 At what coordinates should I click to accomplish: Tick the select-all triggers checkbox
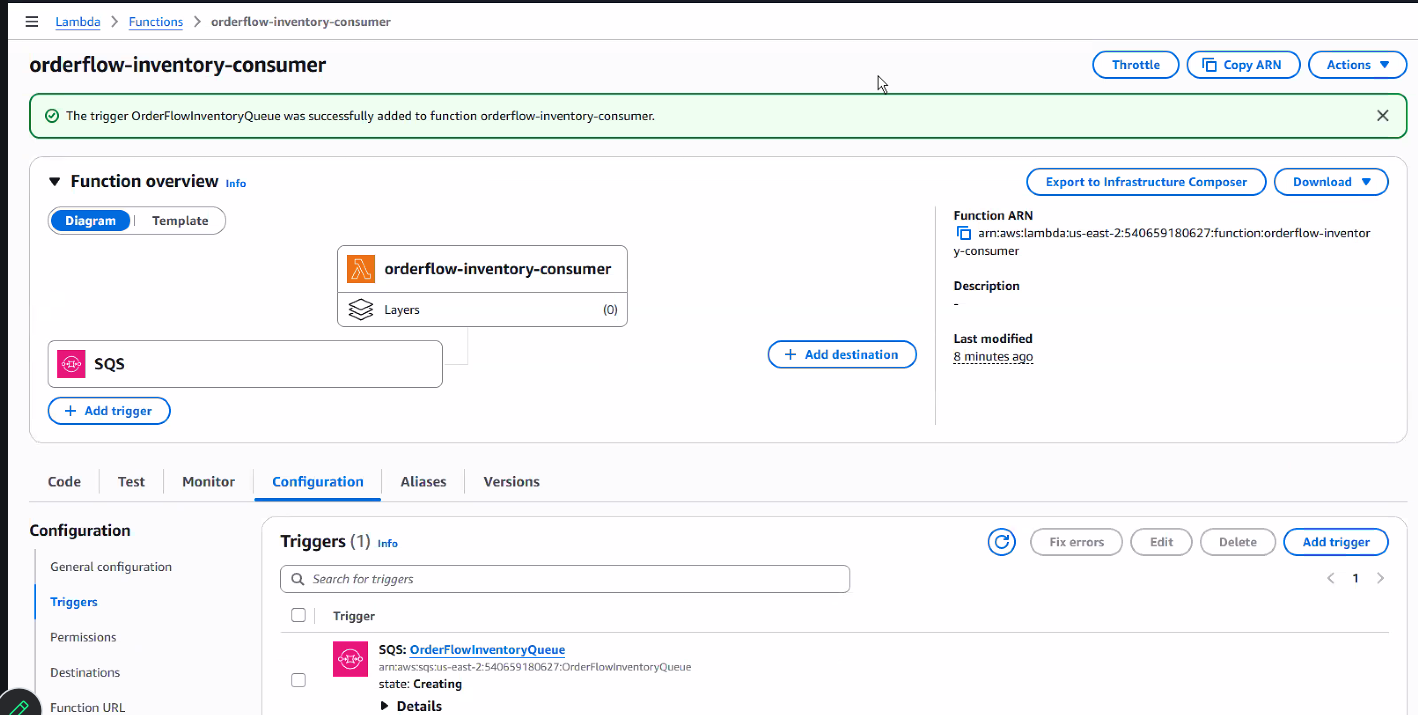coord(298,615)
